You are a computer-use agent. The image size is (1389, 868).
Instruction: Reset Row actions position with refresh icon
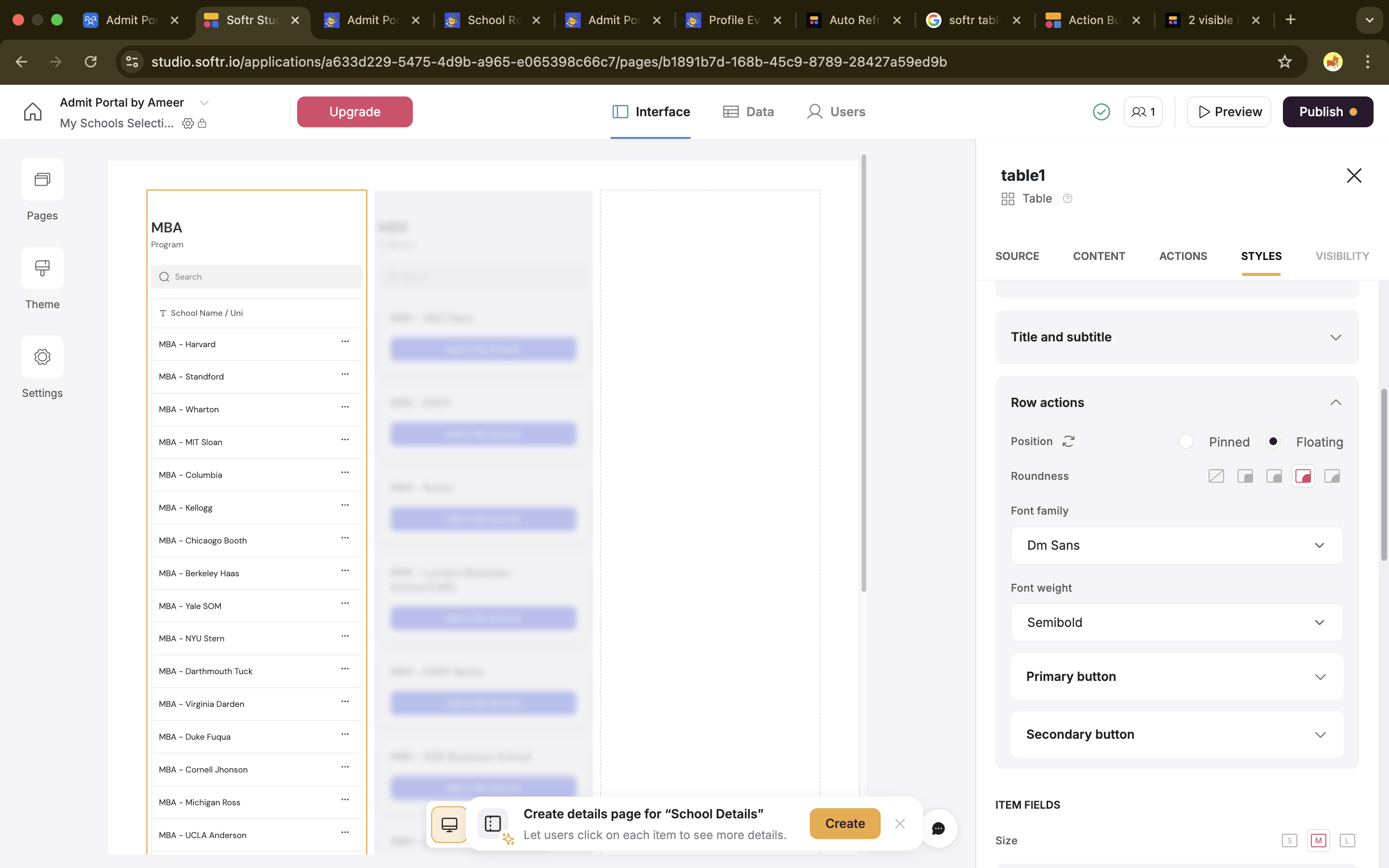tap(1068, 441)
